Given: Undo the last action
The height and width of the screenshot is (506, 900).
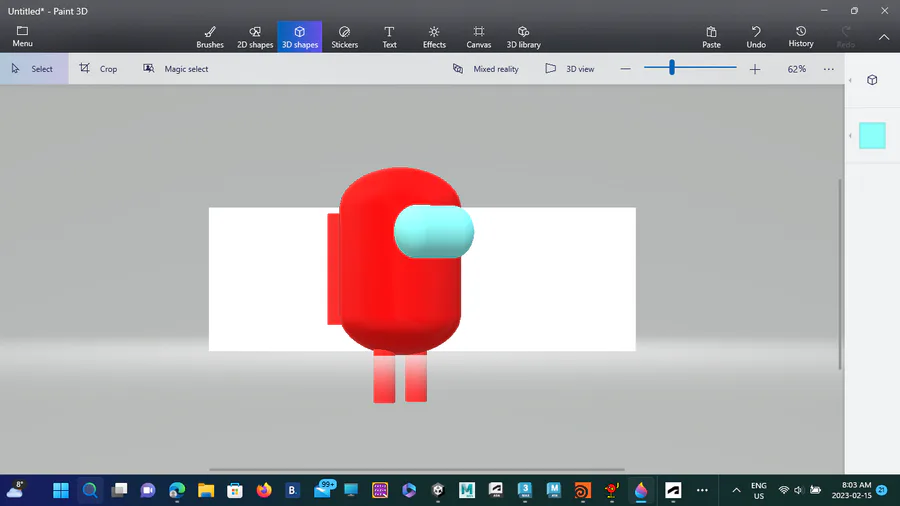Looking at the screenshot, I should [x=756, y=37].
